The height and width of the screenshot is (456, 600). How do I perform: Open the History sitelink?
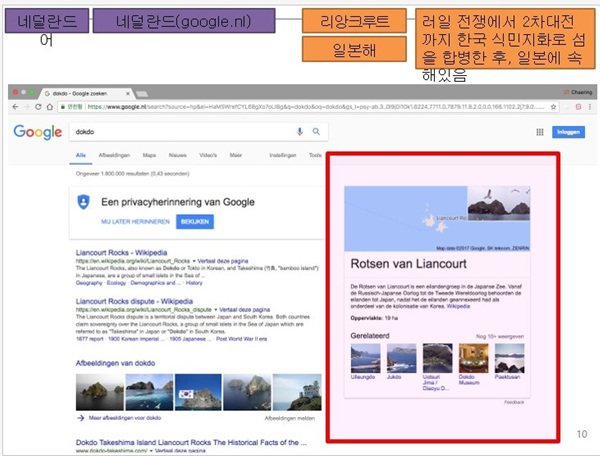click(194, 283)
